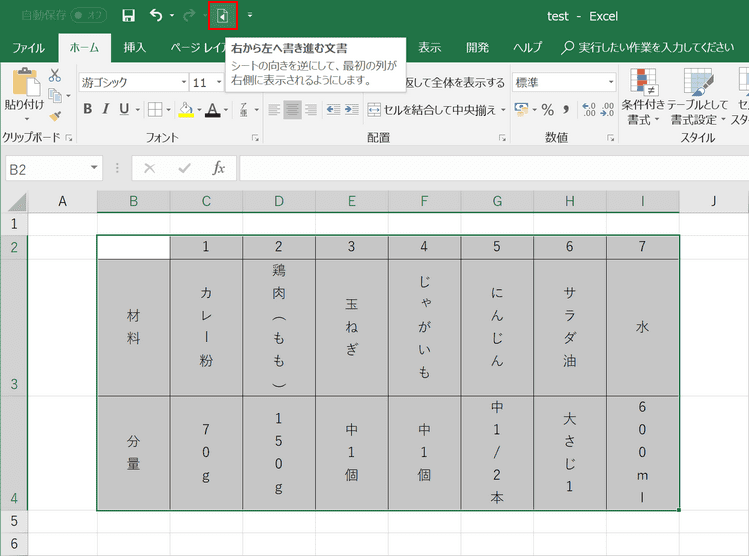Toggle Underline formatting
Viewport: 749px width, 556px height.
[124, 109]
